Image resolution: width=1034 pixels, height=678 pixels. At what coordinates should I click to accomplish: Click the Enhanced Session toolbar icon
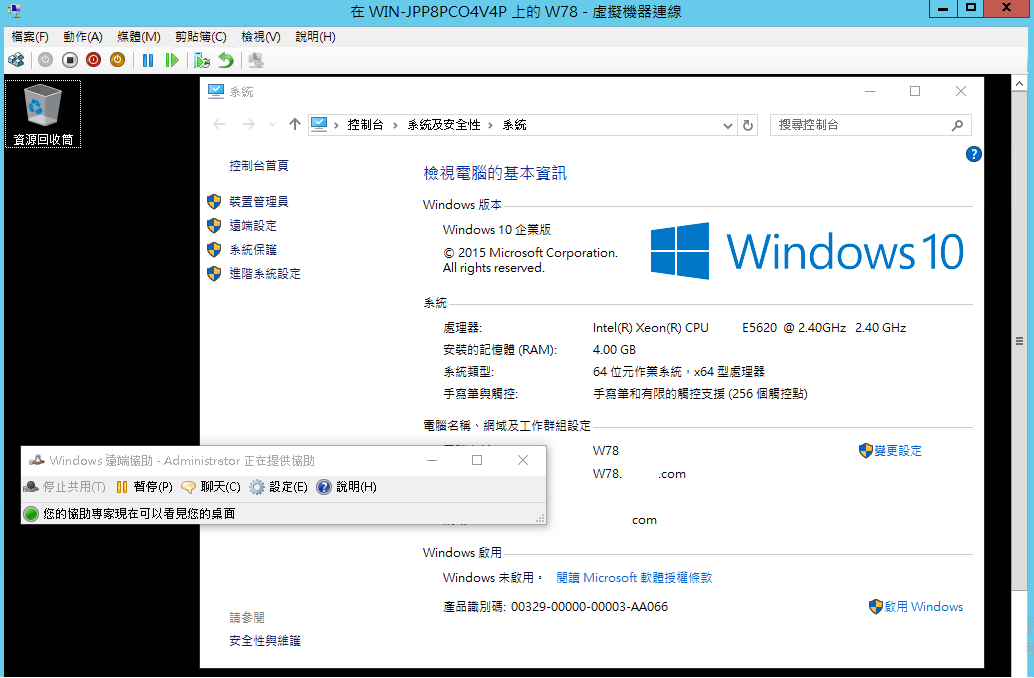pyautogui.click(x=256, y=60)
